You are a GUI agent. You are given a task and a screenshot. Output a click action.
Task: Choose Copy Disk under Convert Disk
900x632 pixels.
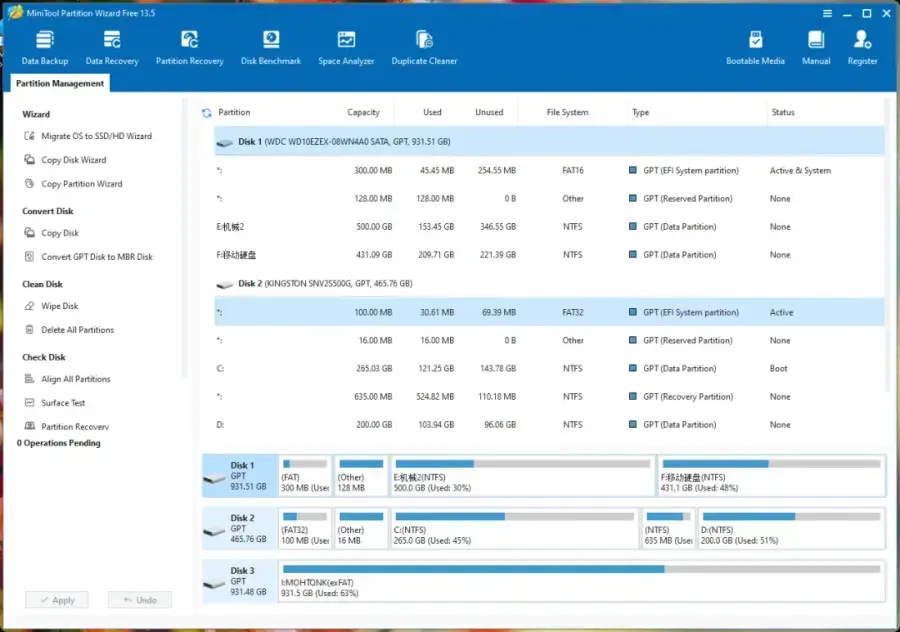pyautogui.click(x=52, y=232)
